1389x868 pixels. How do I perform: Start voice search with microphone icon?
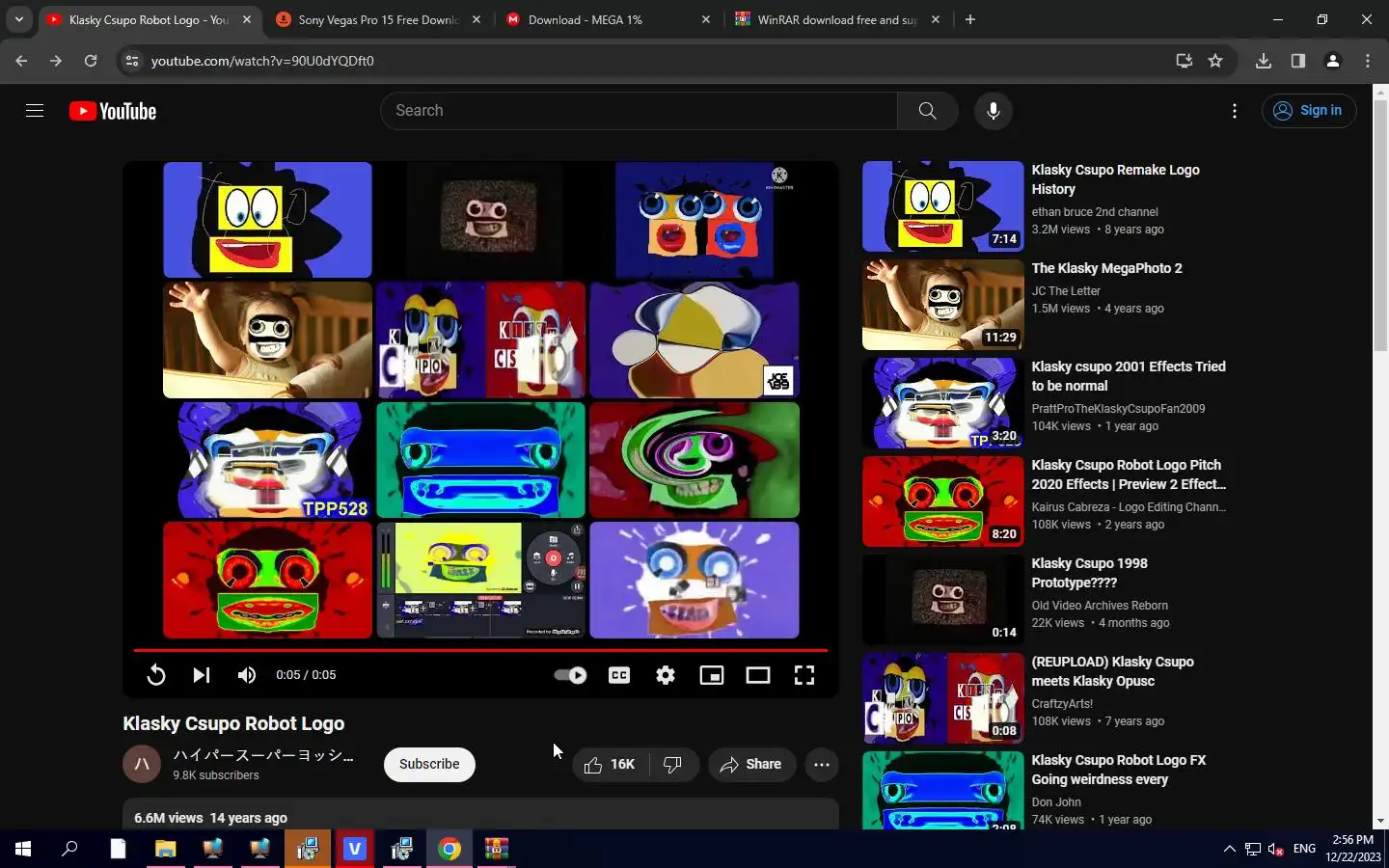[x=993, y=111]
